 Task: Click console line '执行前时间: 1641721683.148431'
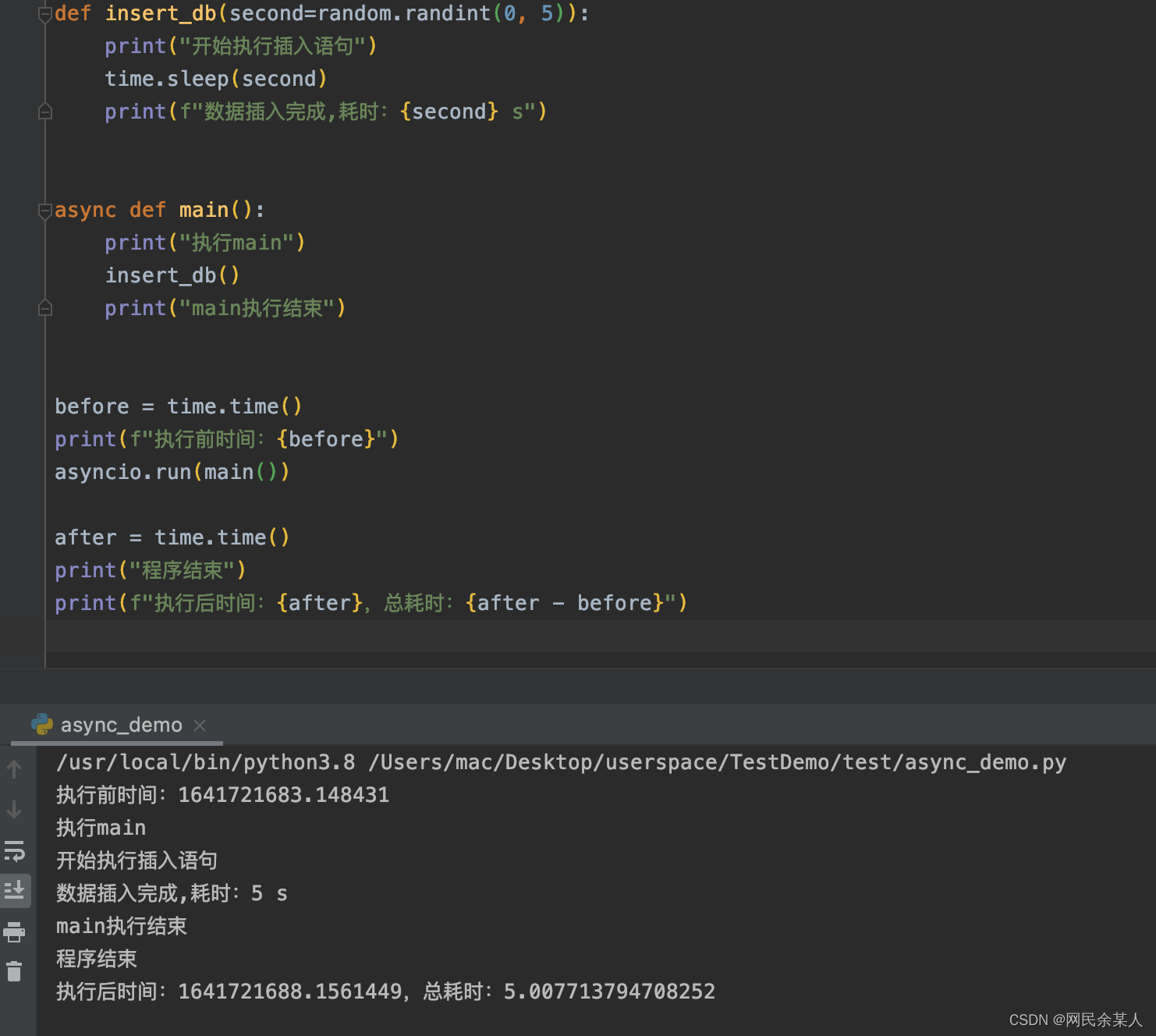[x=222, y=795]
